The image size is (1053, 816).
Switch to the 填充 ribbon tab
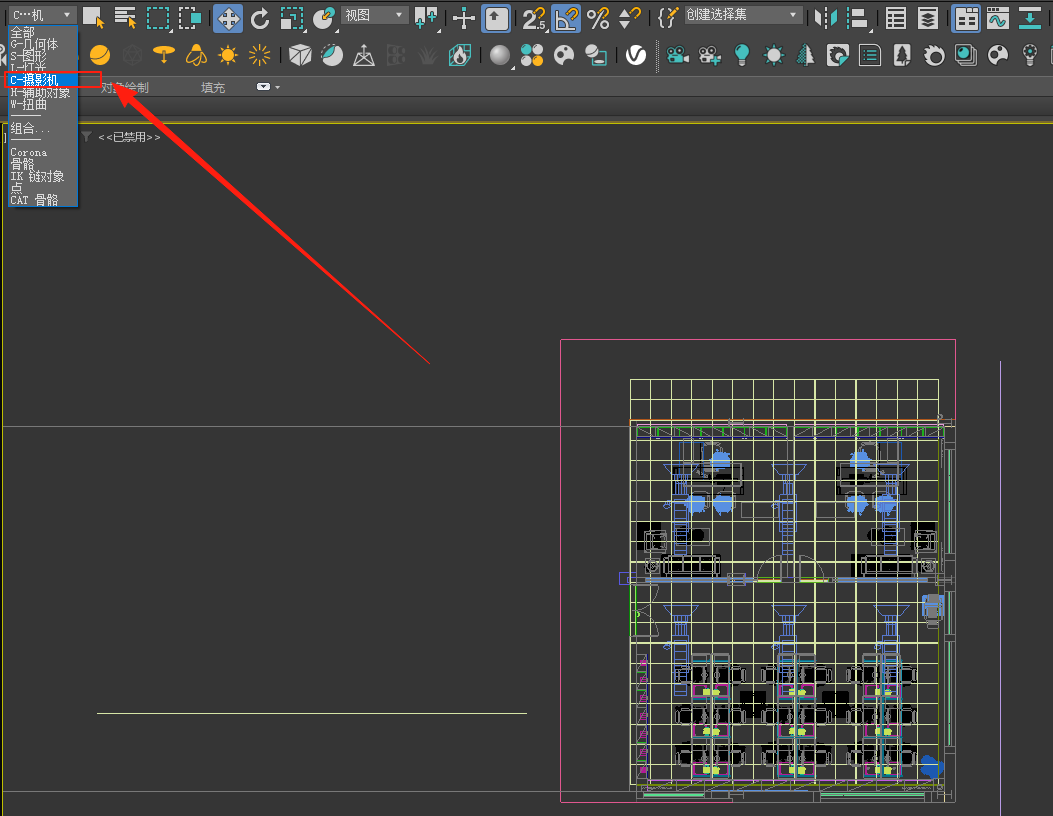(213, 88)
